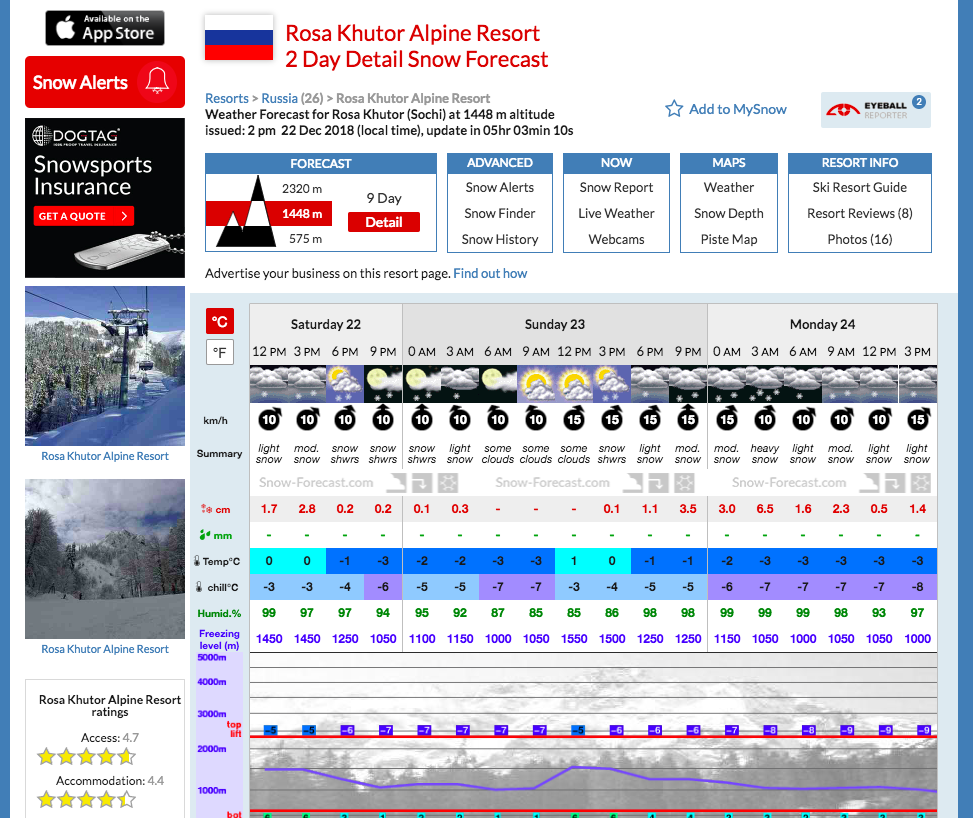This screenshot has width=973, height=818.
Task: Click the Sunday 0 AM moon snow icon
Action: click(x=422, y=384)
